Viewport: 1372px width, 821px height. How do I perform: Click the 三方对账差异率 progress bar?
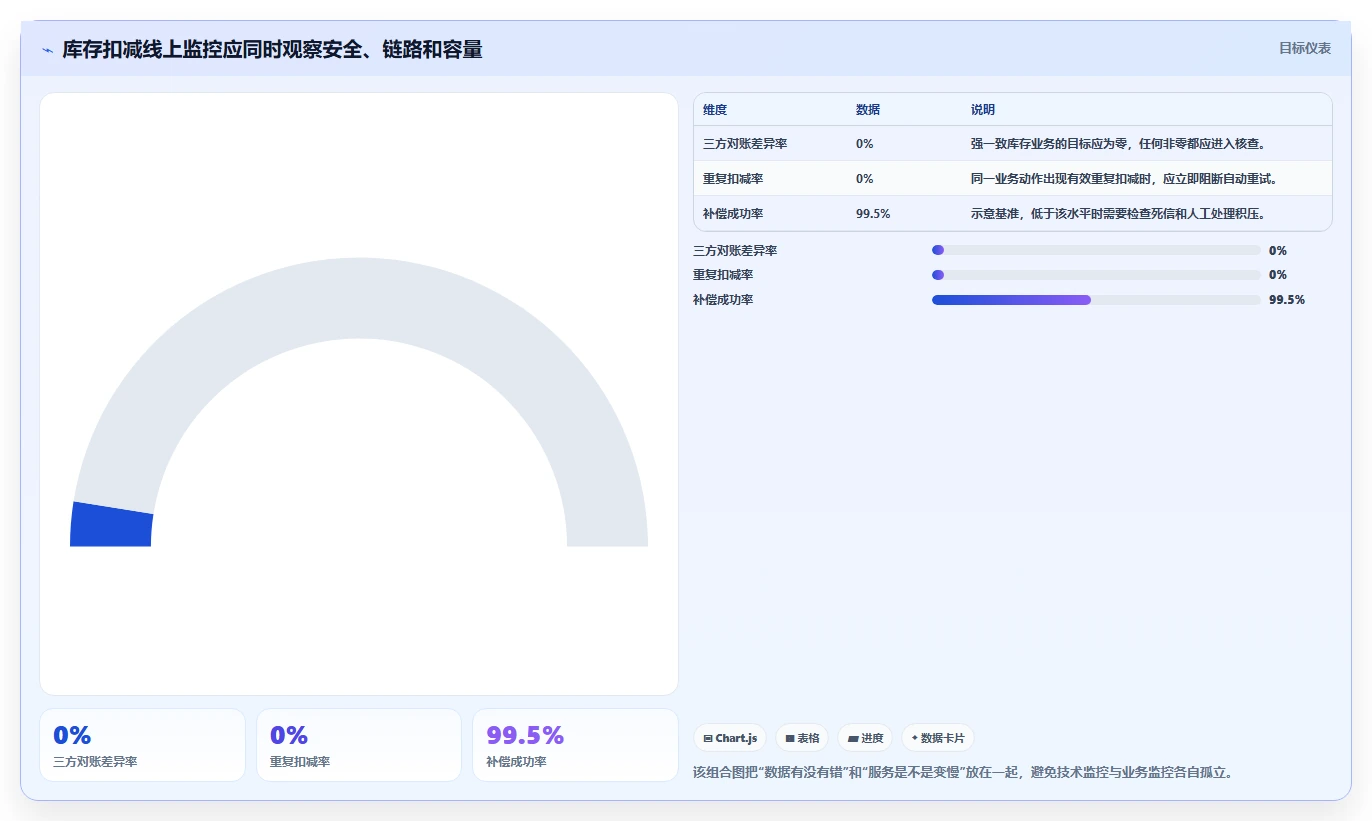(1096, 250)
